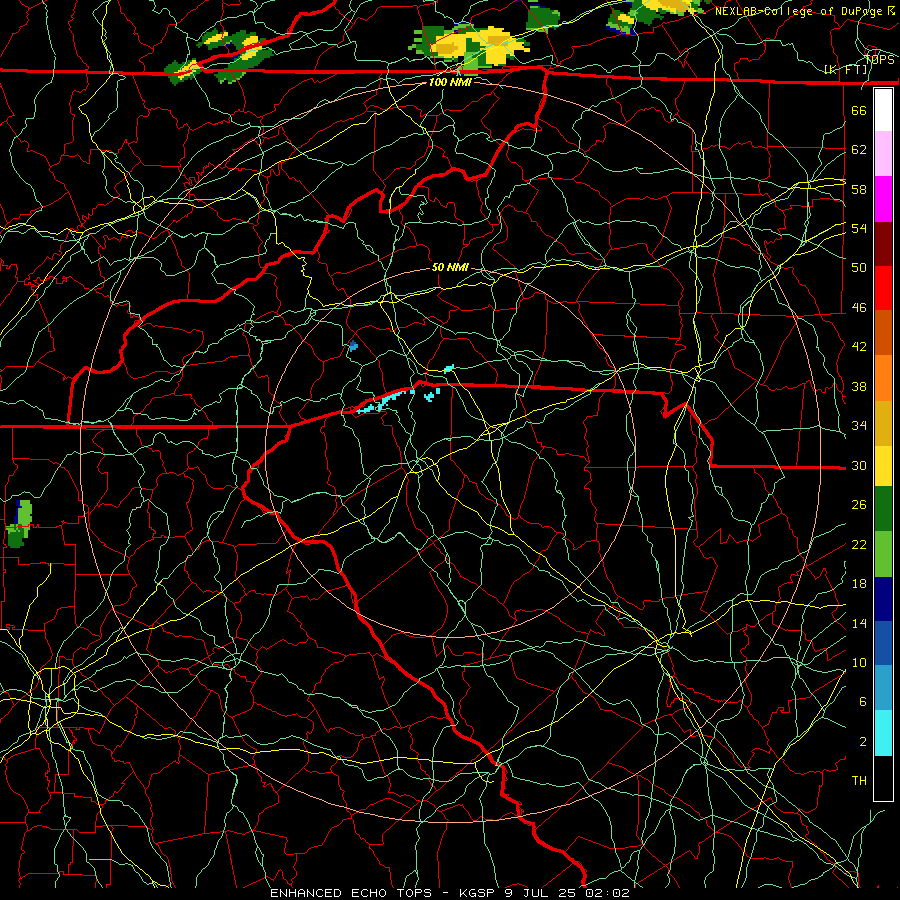Click the small blue echo northwest of center
The height and width of the screenshot is (900, 900).
353,346
